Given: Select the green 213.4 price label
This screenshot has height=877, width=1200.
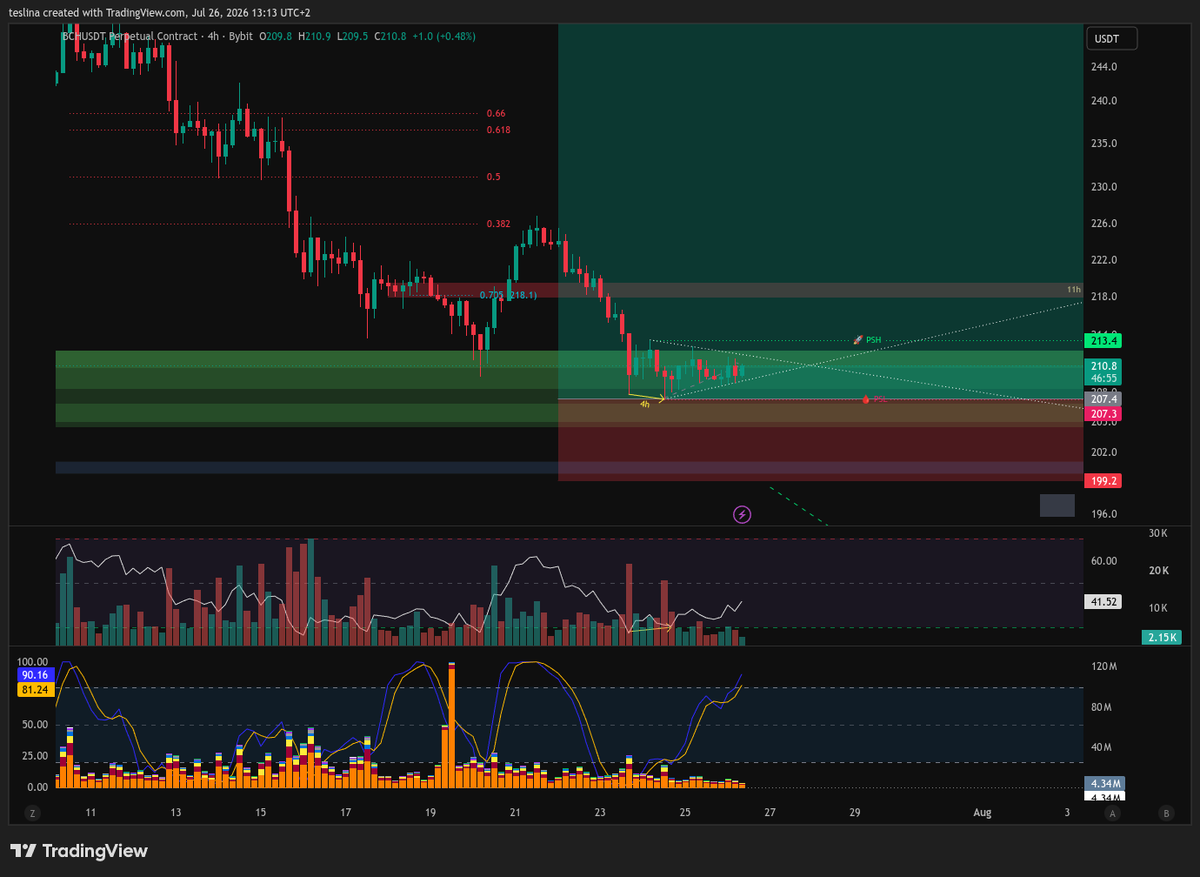Looking at the screenshot, I should (1104, 341).
